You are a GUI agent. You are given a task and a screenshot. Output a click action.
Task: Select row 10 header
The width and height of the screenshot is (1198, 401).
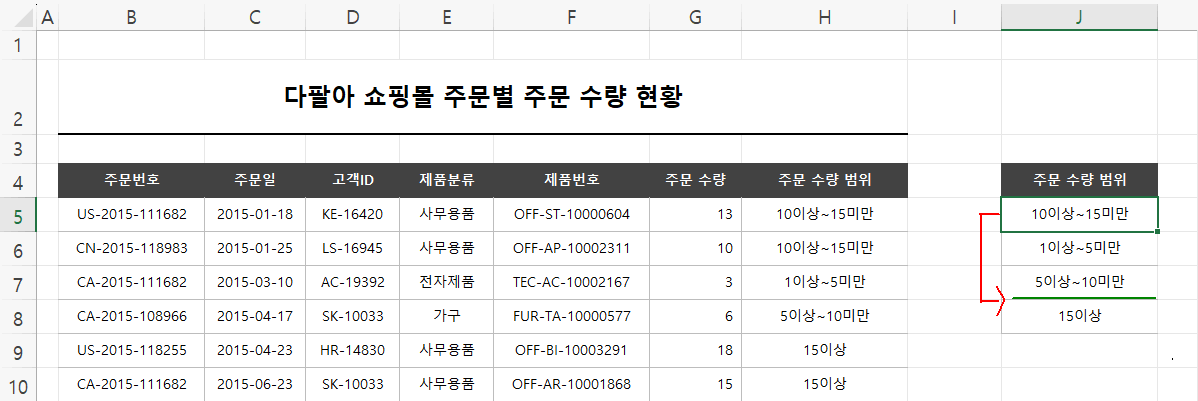click(18, 384)
